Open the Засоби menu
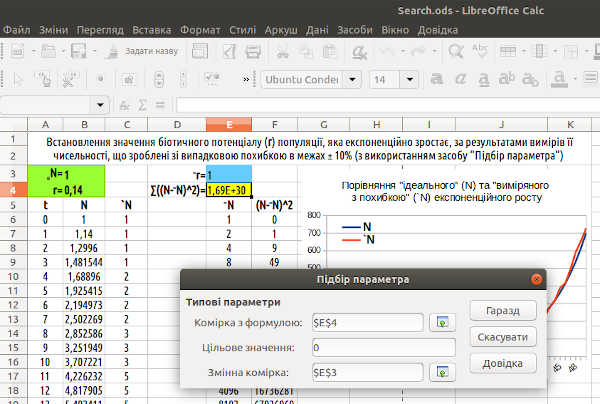Viewport: 600px width, 404px height. pos(355,30)
